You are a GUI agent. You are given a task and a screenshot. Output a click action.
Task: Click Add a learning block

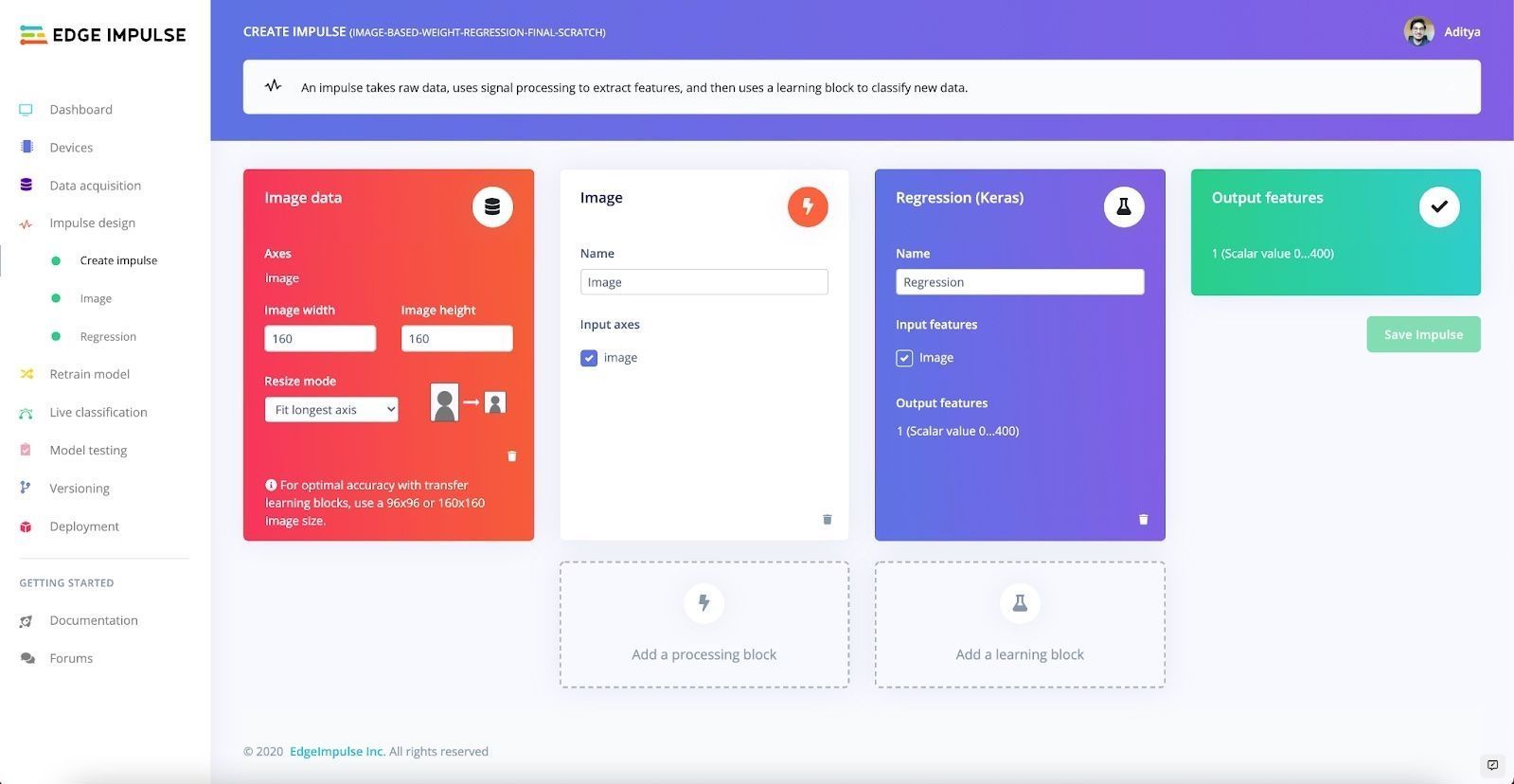tap(1020, 625)
